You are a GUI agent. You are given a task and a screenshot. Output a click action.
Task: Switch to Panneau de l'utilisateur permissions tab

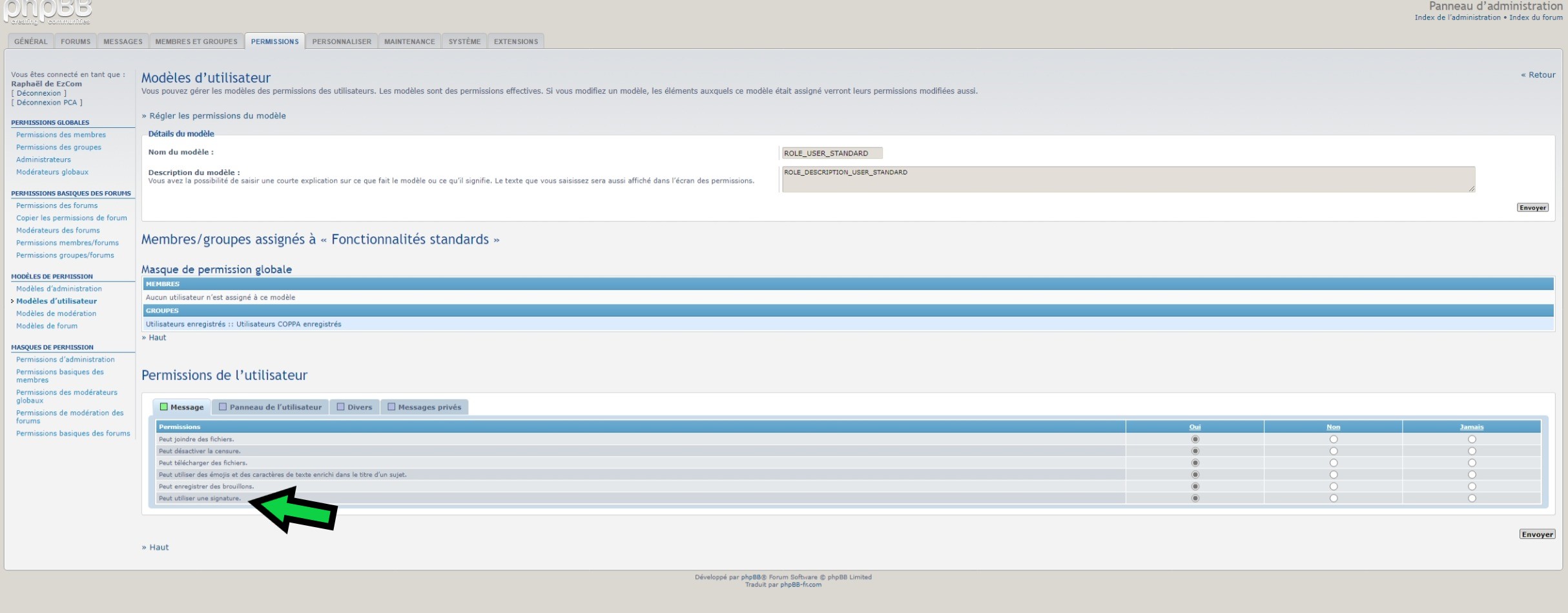coord(270,407)
